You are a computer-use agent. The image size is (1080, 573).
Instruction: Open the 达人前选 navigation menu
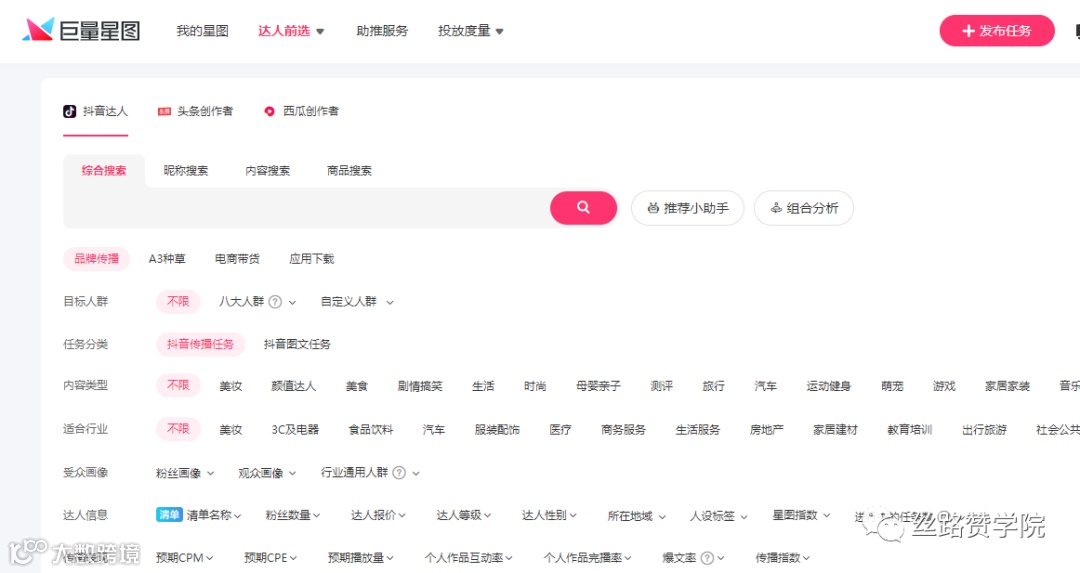(x=291, y=31)
